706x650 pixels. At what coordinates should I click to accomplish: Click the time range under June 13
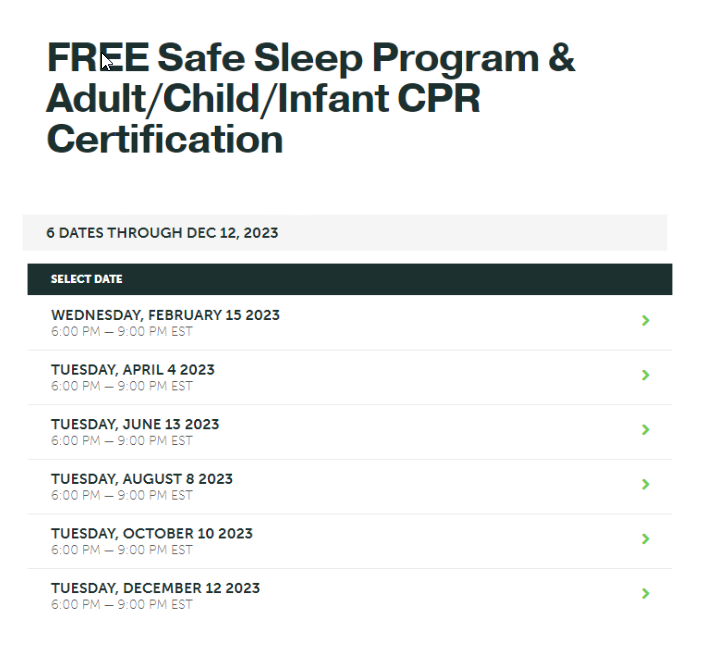(122, 441)
